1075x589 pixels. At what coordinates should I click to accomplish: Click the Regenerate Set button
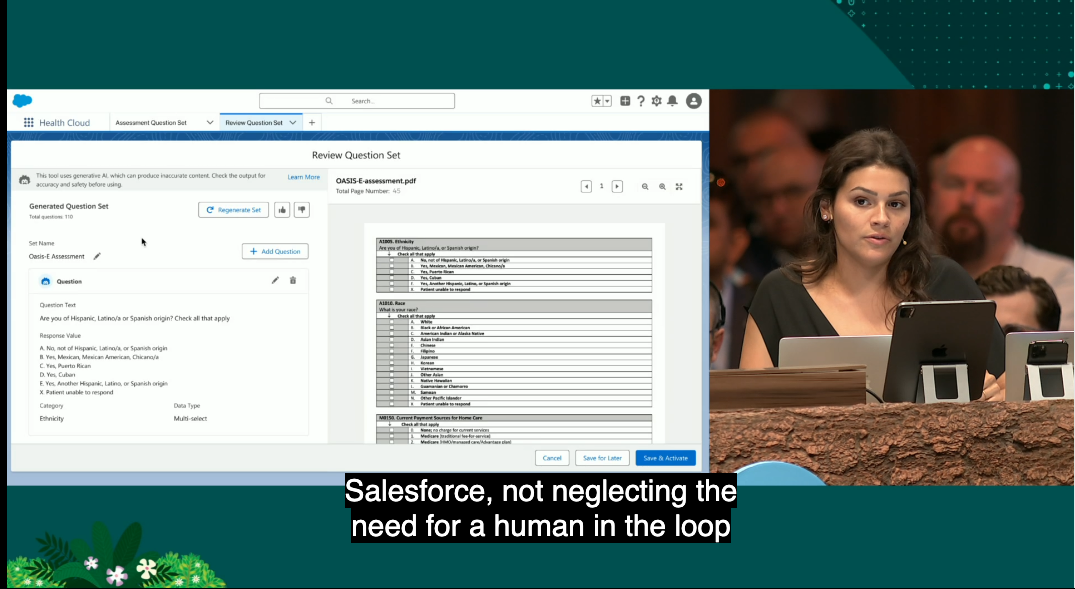[233, 210]
